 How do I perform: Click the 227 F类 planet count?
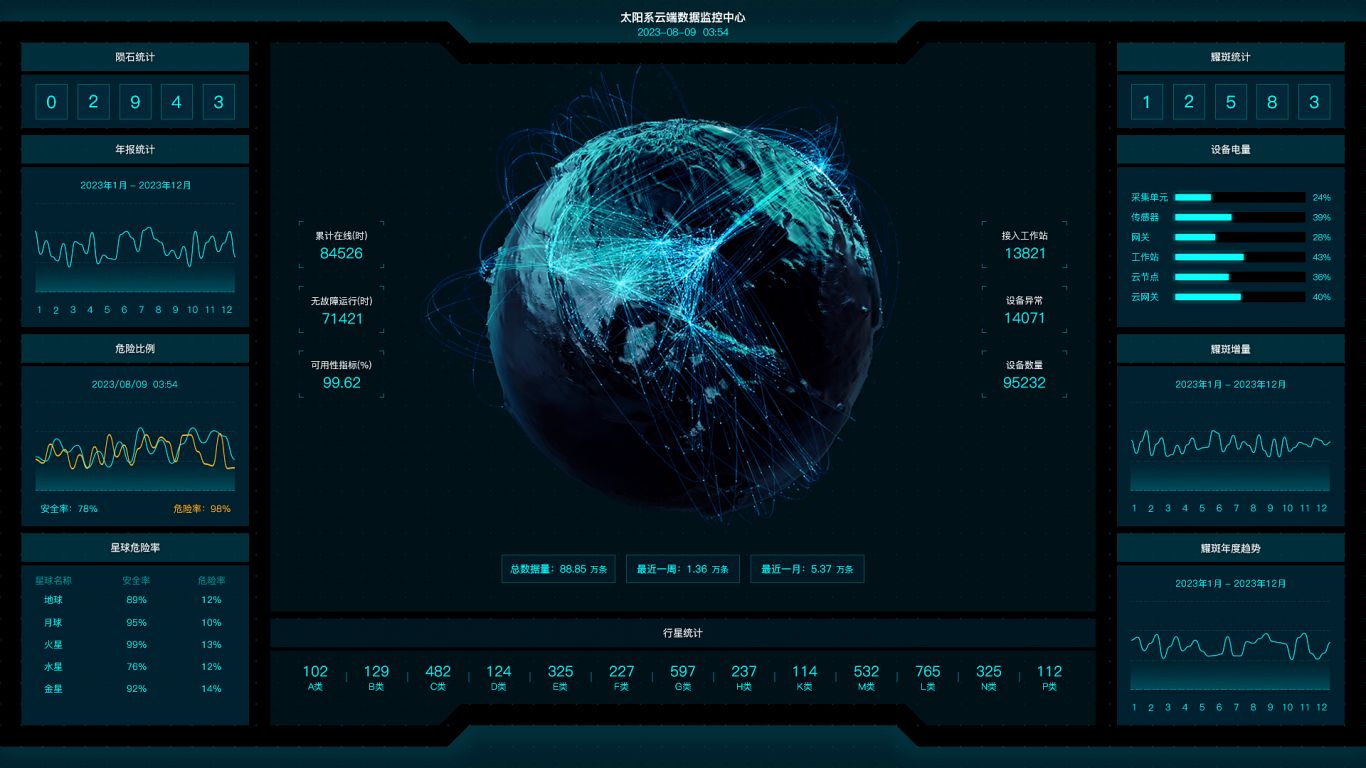point(621,677)
